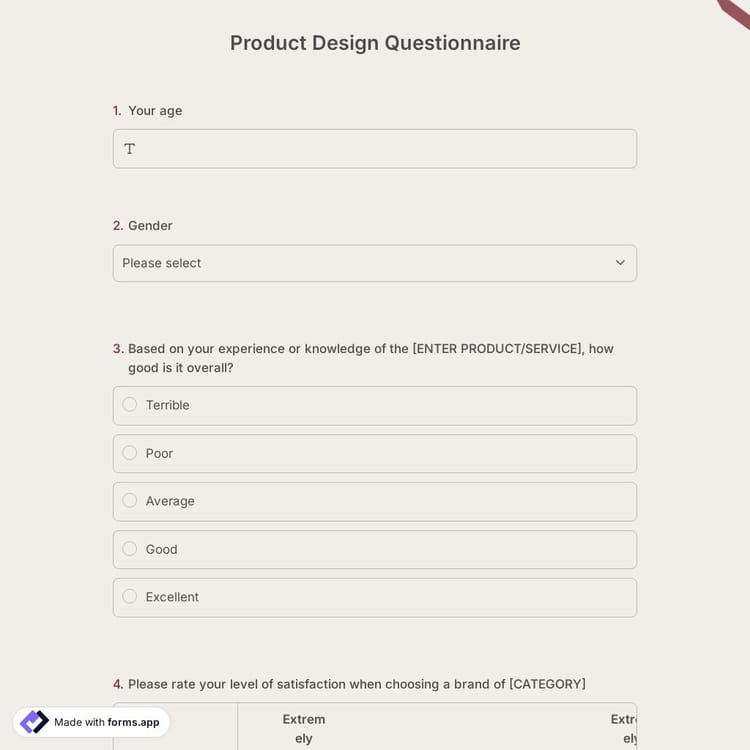The image size is (750, 750).
Task: Choose the Average rating option
Action: [130, 501]
